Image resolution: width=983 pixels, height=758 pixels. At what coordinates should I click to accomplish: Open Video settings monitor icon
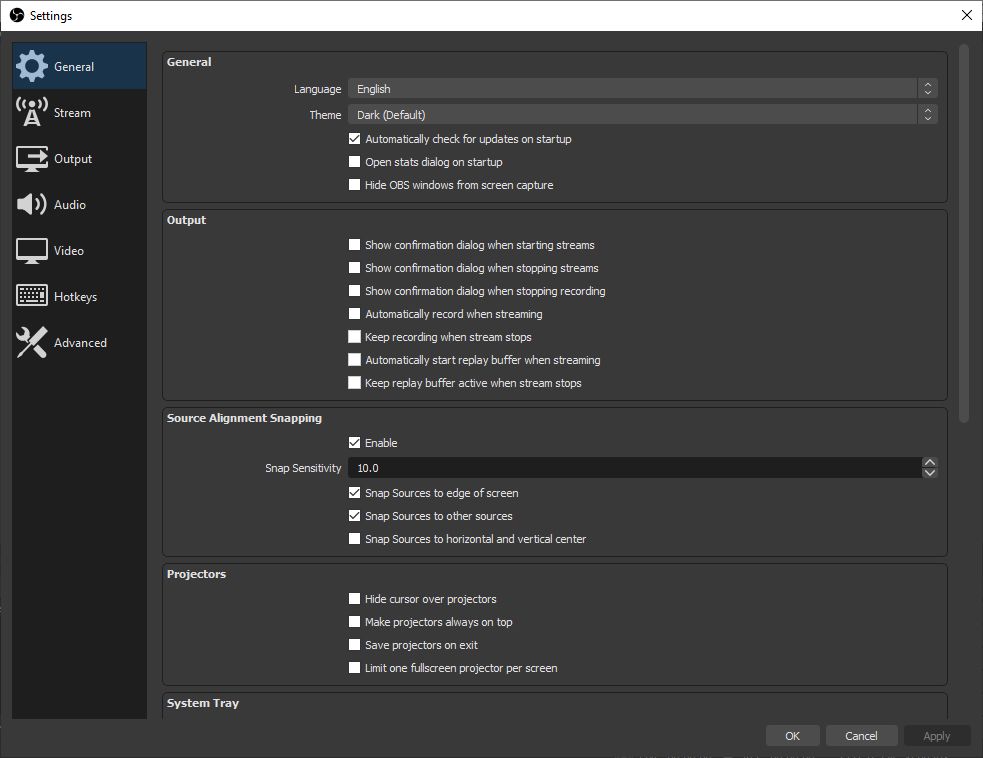pos(32,250)
